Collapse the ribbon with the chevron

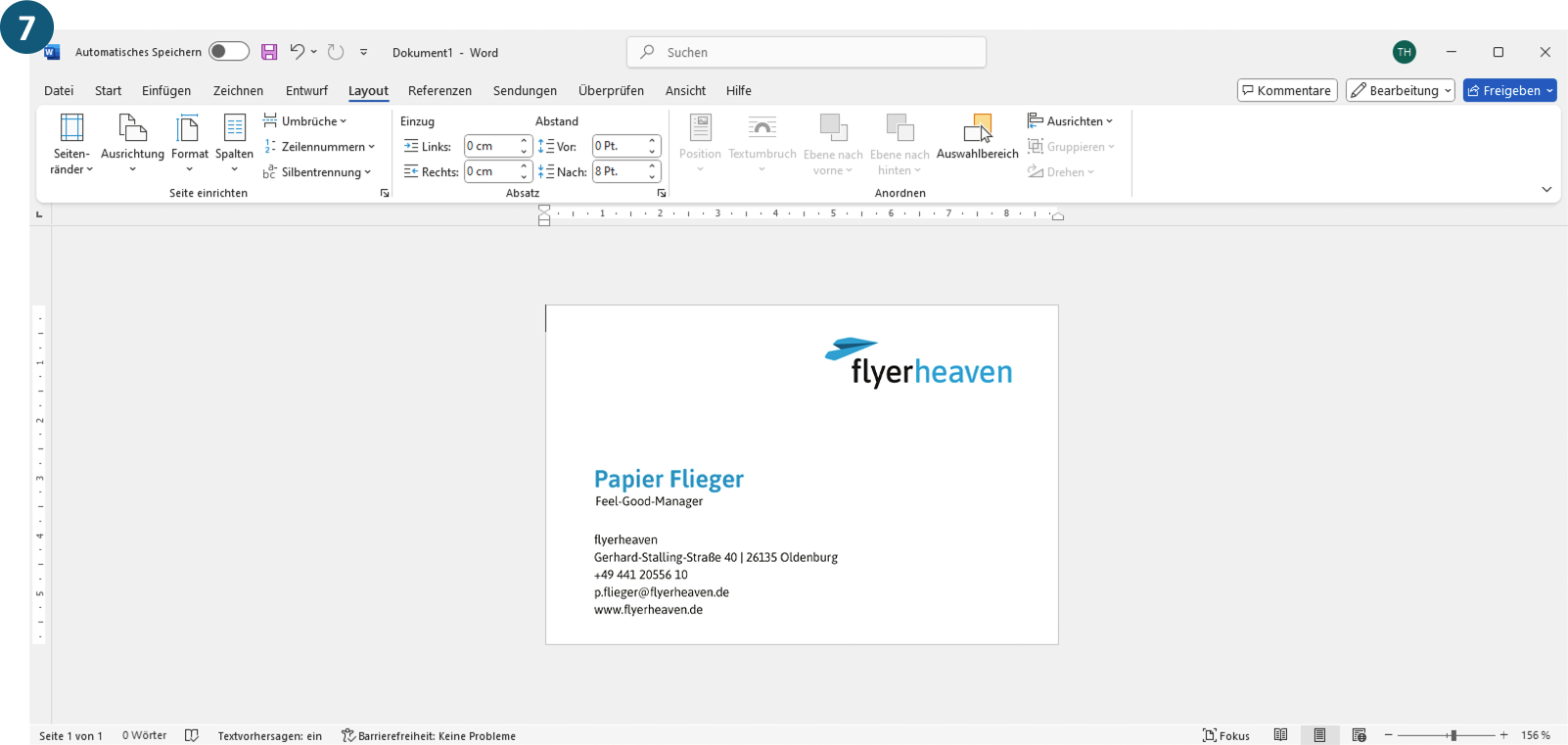tap(1546, 190)
